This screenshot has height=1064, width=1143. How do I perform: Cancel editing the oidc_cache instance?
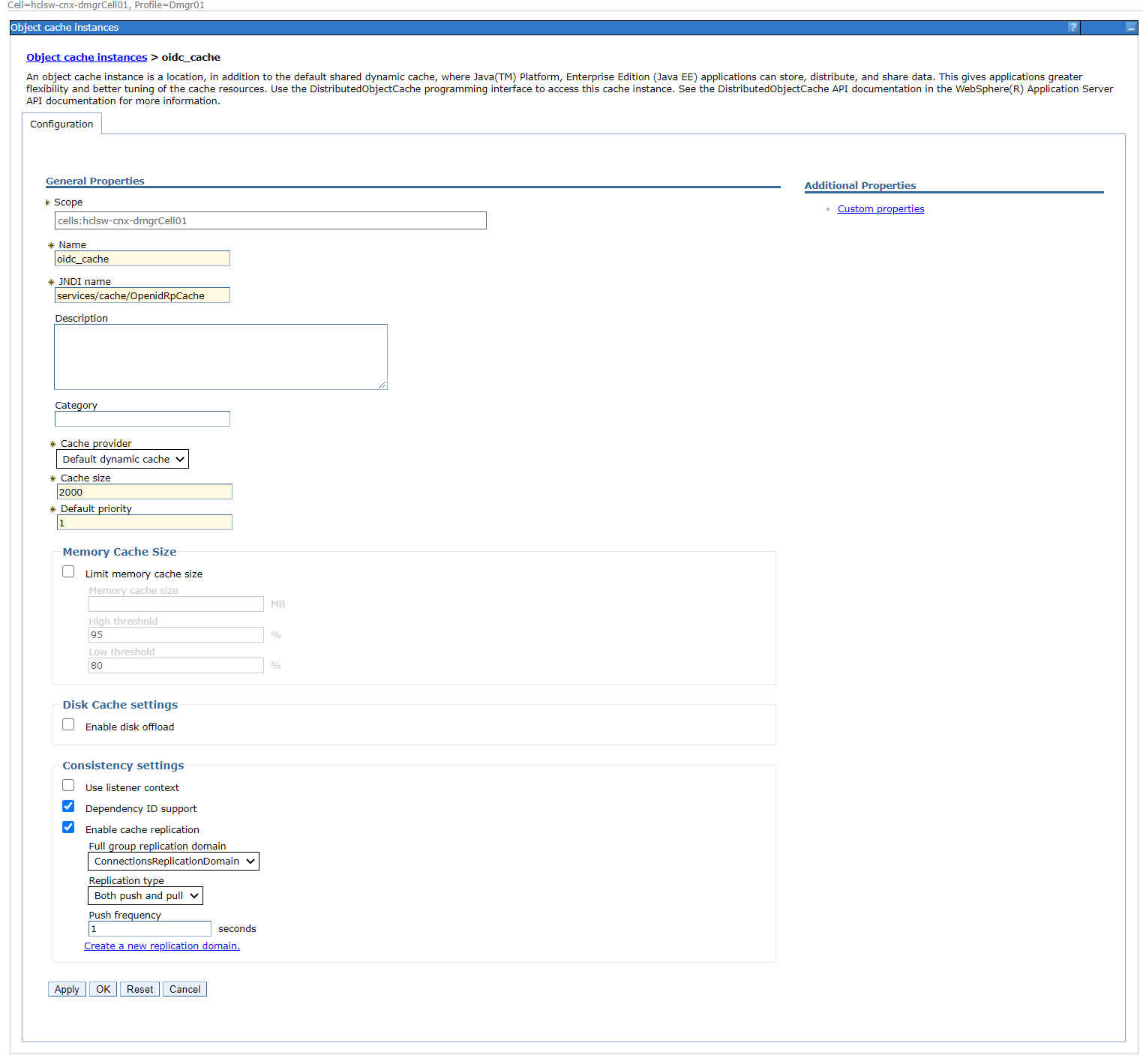point(184,988)
